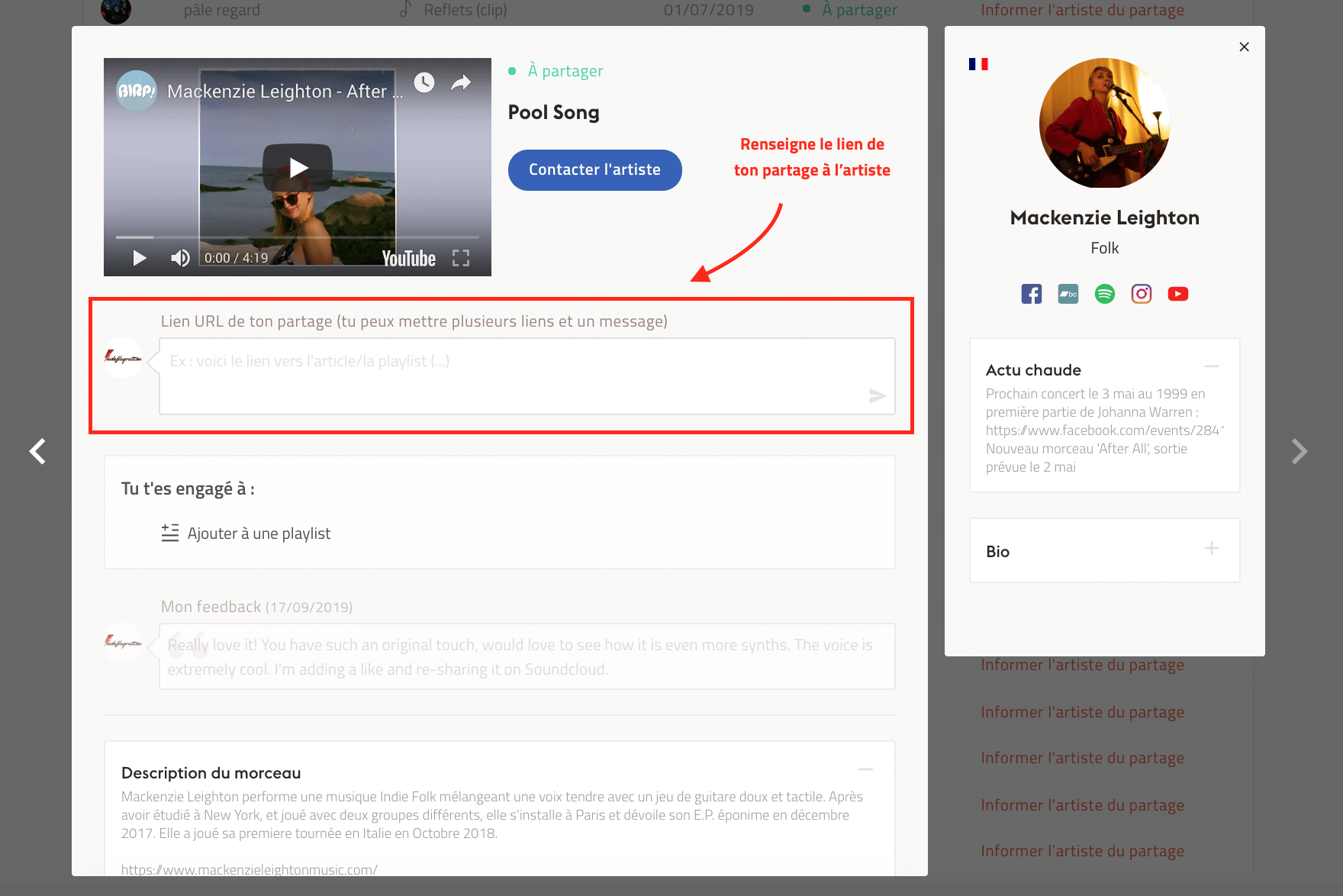
Task: Click the À partager status in background row
Action: (860, 10)
